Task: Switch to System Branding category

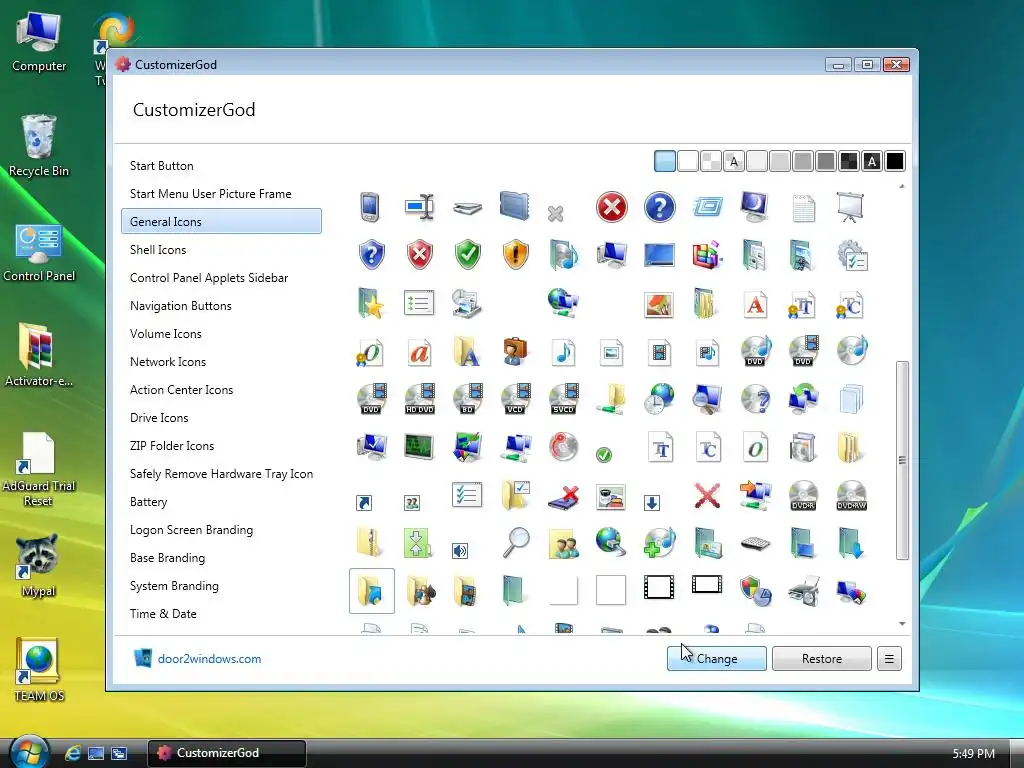Action: point(174,586)
